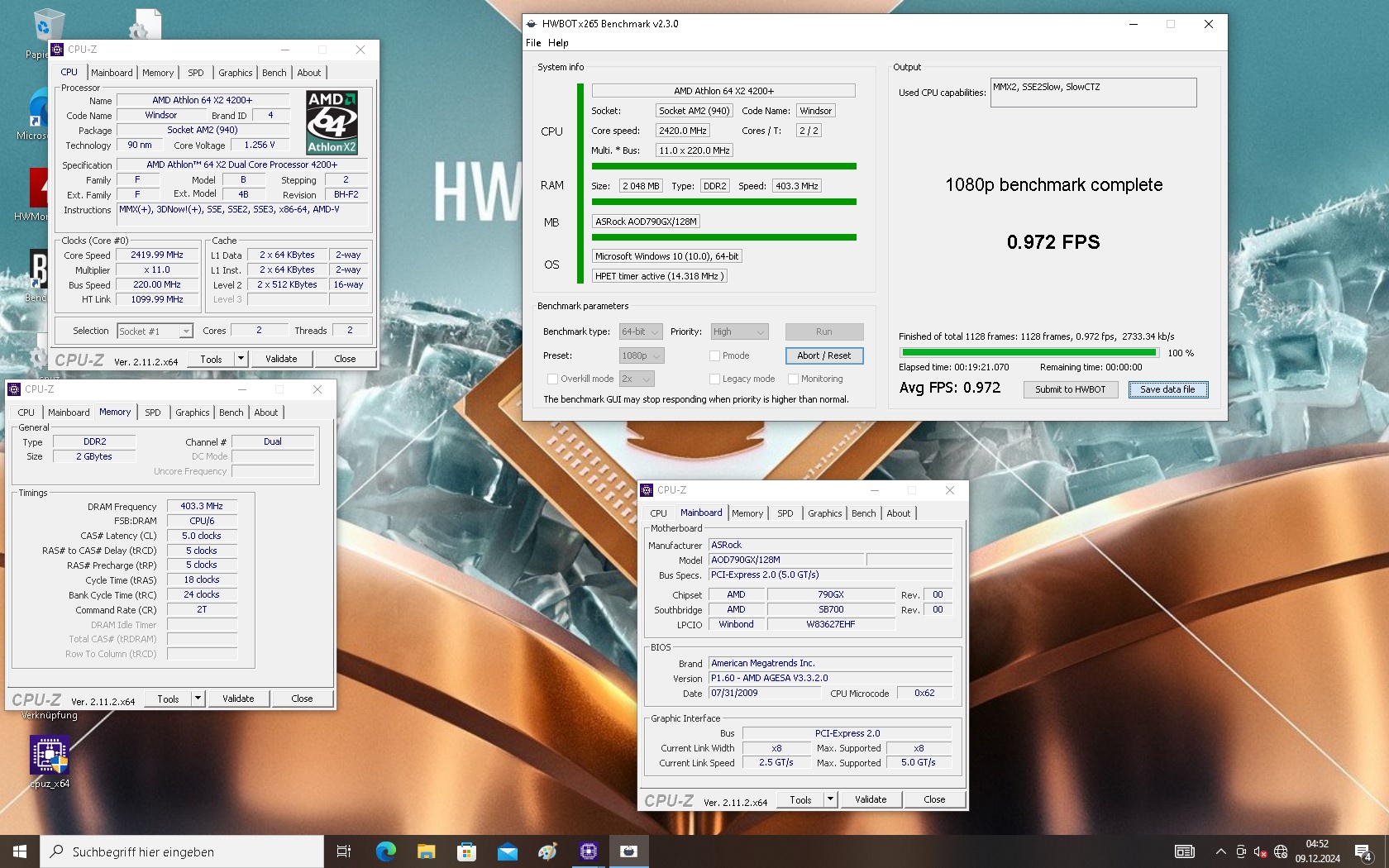The image size is (1389, 868).
Task: Click the green bar below the RAM info
Action: point(724,202)
